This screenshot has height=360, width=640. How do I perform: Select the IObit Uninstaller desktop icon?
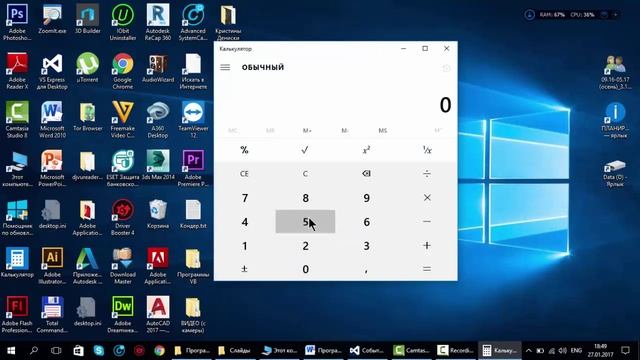[x=123, y=22]
